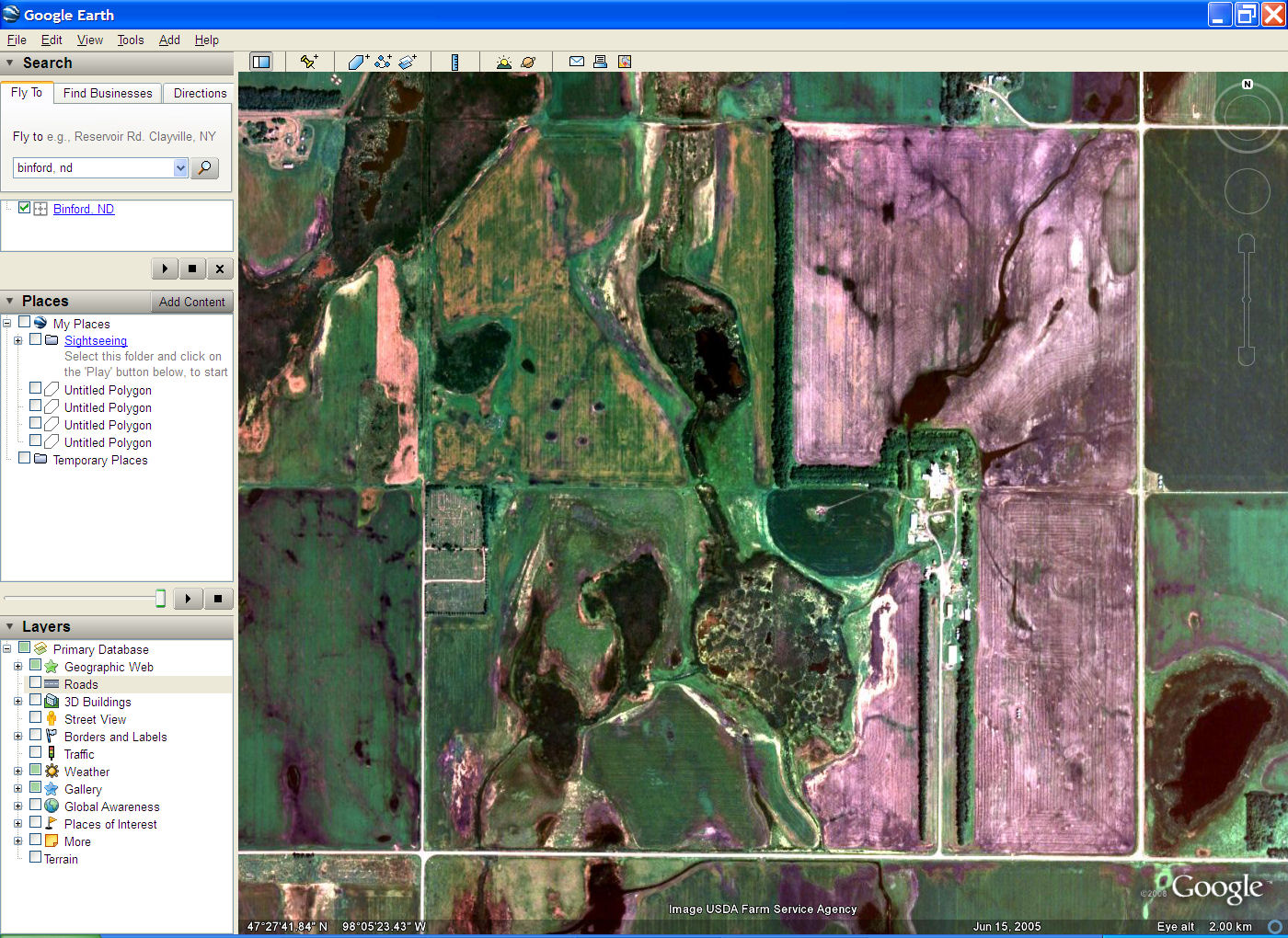Switch to Directions tab
This screenshot has width=1288, height=938.
click(x=200, y=93)
